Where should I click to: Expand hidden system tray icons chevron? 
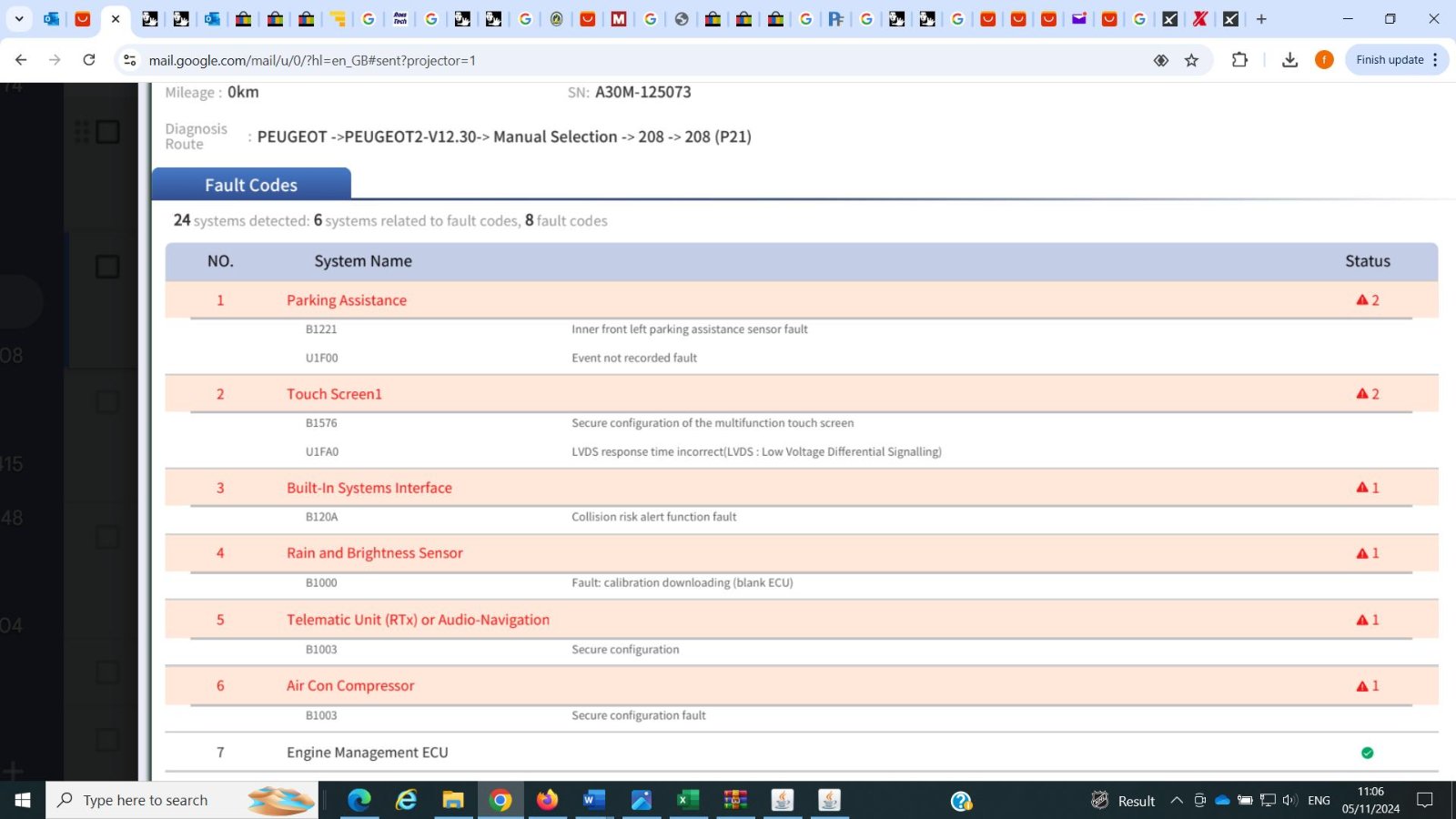pos(1177,800)
